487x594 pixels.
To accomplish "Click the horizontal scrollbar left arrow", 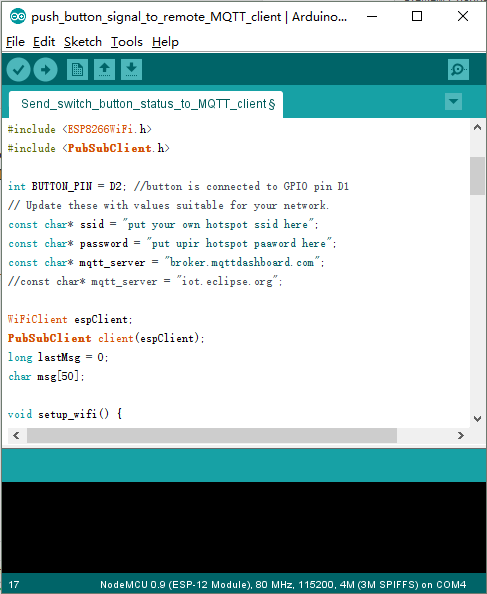I will click(16, 436).
